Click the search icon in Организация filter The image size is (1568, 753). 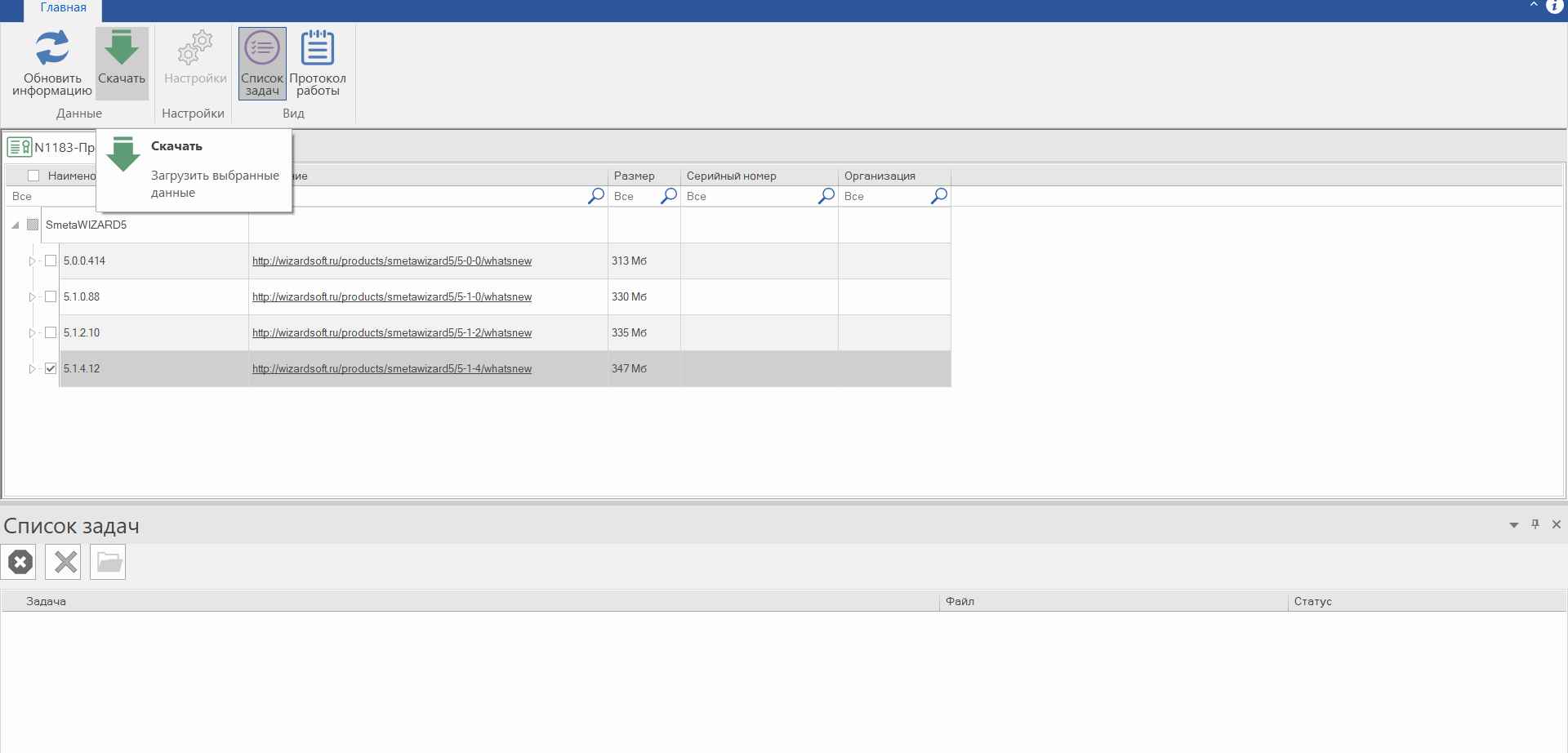pos(939,196)
